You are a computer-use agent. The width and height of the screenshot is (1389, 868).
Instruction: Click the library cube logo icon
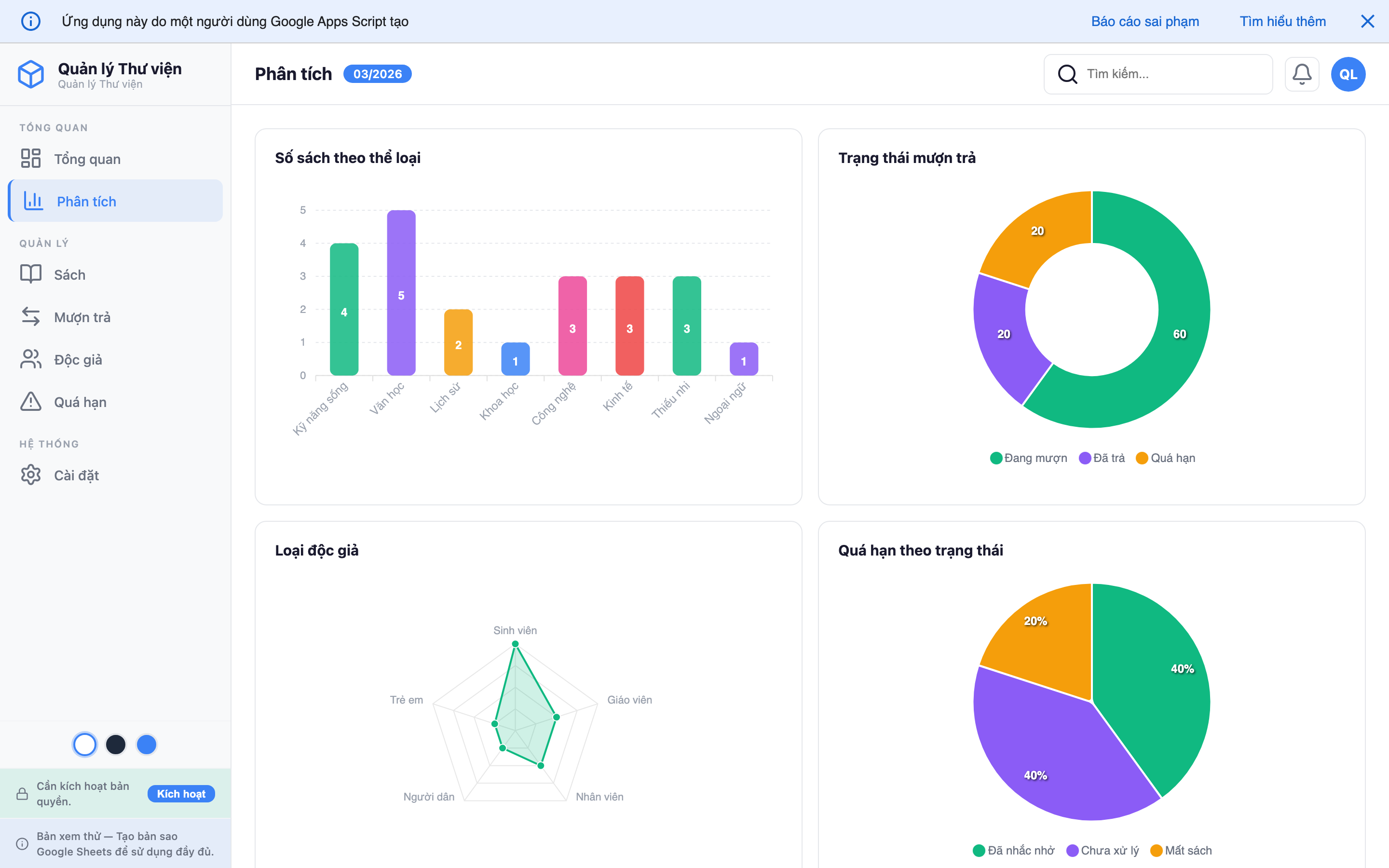point(31,75)
